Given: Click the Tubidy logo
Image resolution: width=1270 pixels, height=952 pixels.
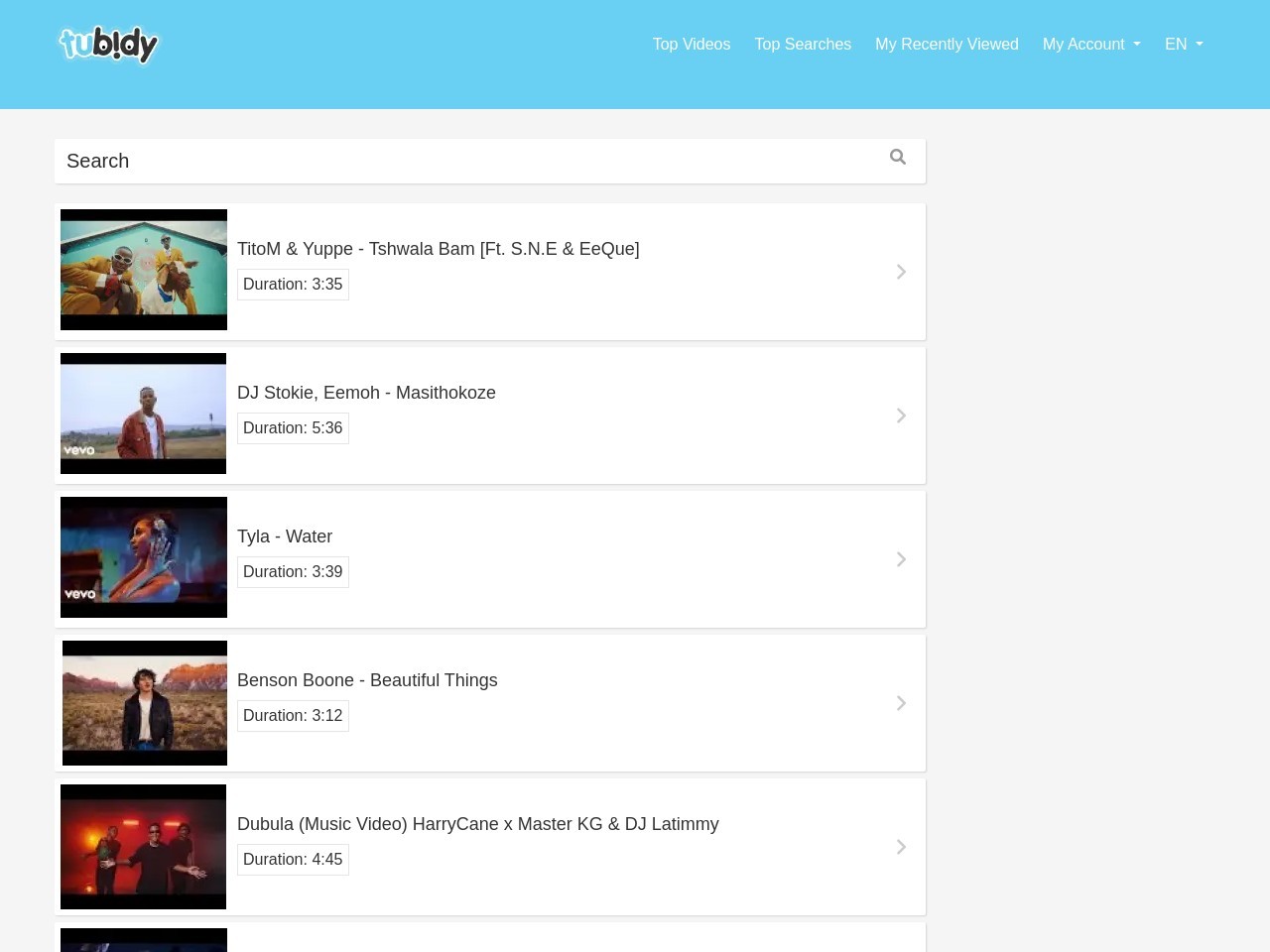Looking at the screenshot, I should tap(109, 45).
